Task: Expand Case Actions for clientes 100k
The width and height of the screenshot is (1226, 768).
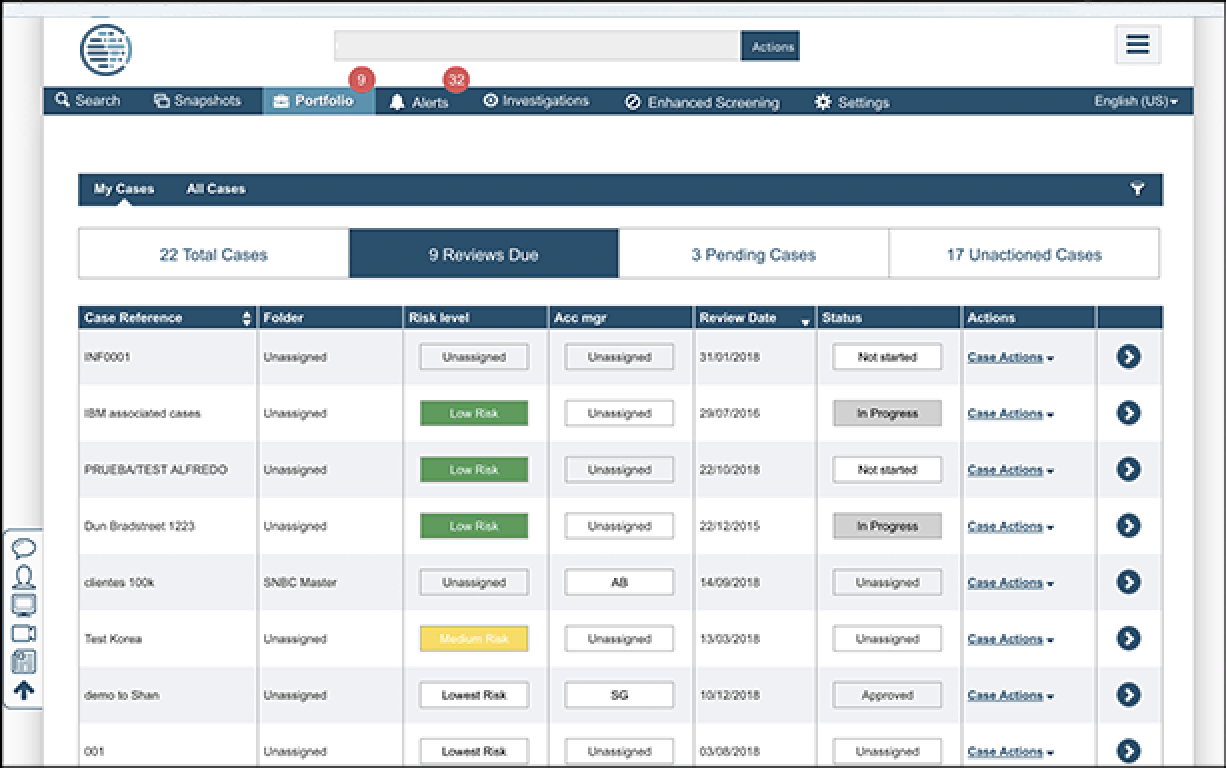Action: [x=1010, y=583]
